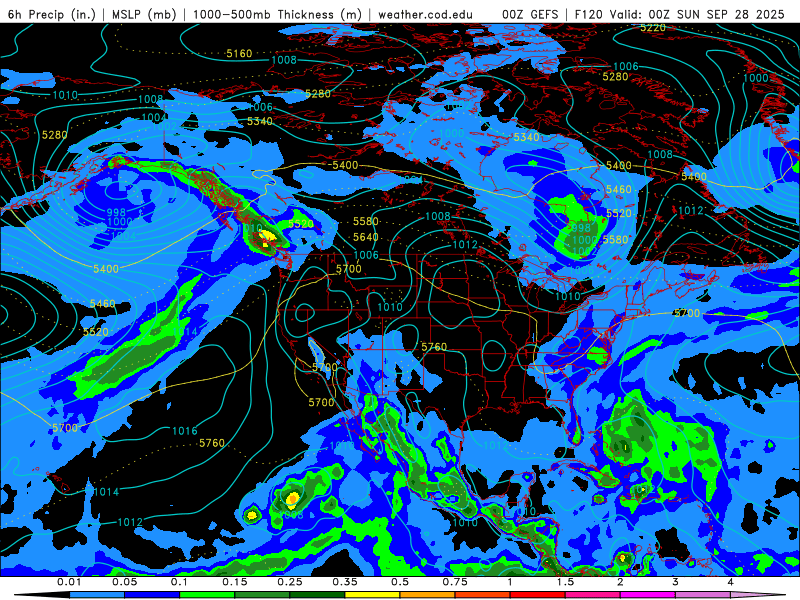The image size is (800, 600).
Task: Click the '00Z GEFS' model run label
Action: click(x=530, y=14)
